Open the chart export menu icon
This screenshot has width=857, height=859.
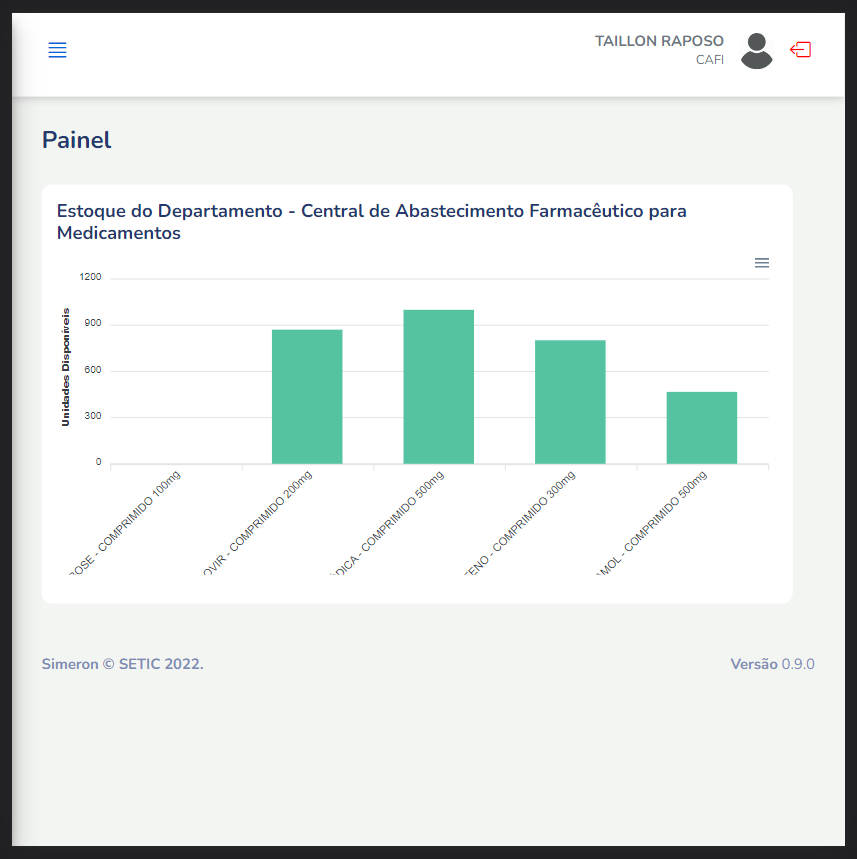[762, 263]
